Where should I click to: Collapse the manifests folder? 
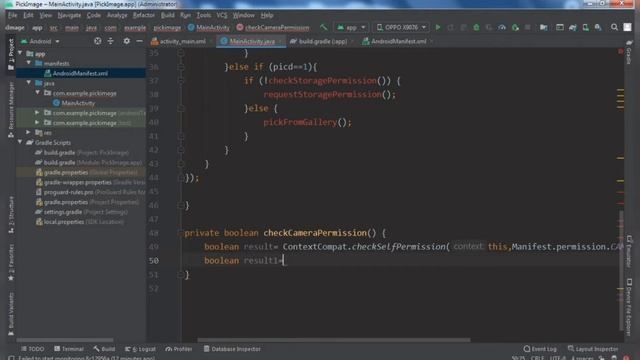(29, 63)
